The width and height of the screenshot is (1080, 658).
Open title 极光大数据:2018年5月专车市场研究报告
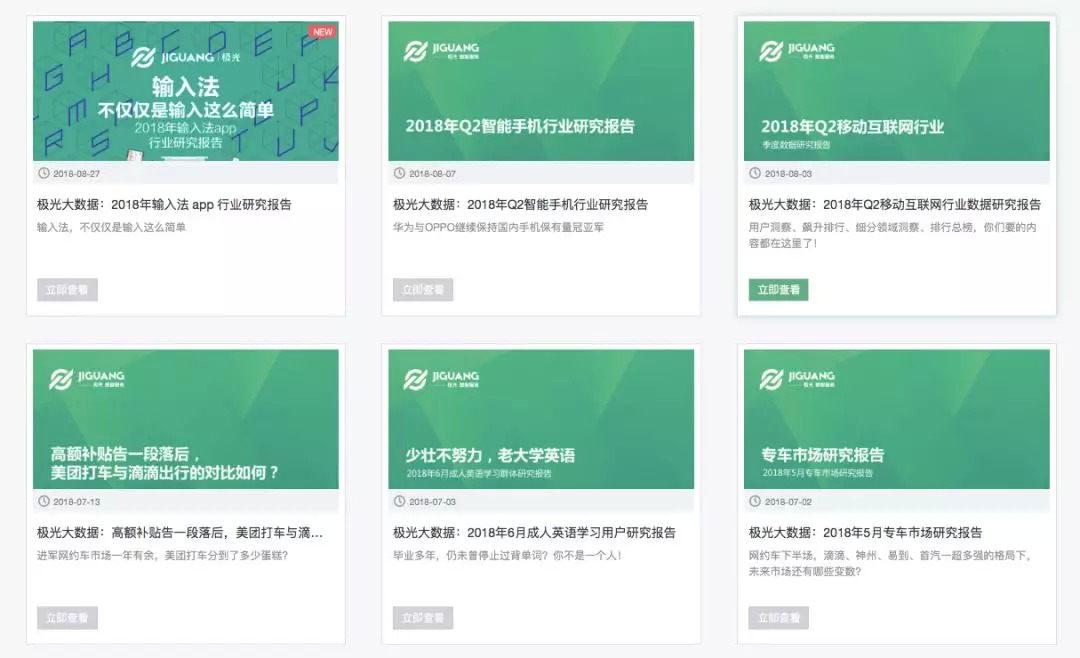tap(866, 533)
